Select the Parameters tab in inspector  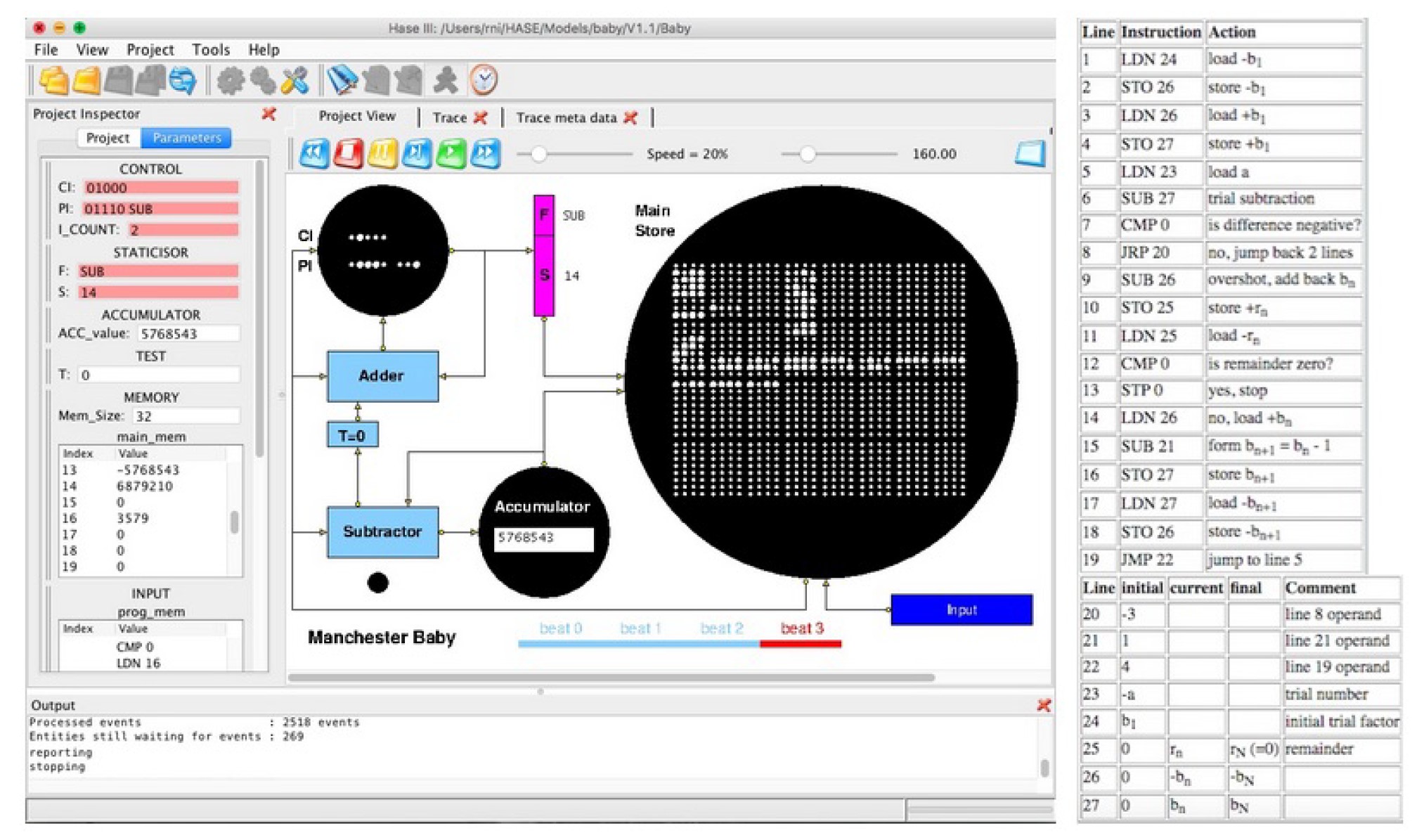(186, 138)
